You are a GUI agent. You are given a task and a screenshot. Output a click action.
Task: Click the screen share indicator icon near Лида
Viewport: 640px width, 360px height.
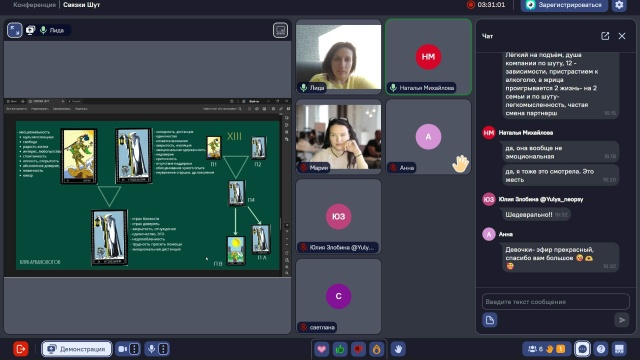pyautogui.click(x=30, y=30)
